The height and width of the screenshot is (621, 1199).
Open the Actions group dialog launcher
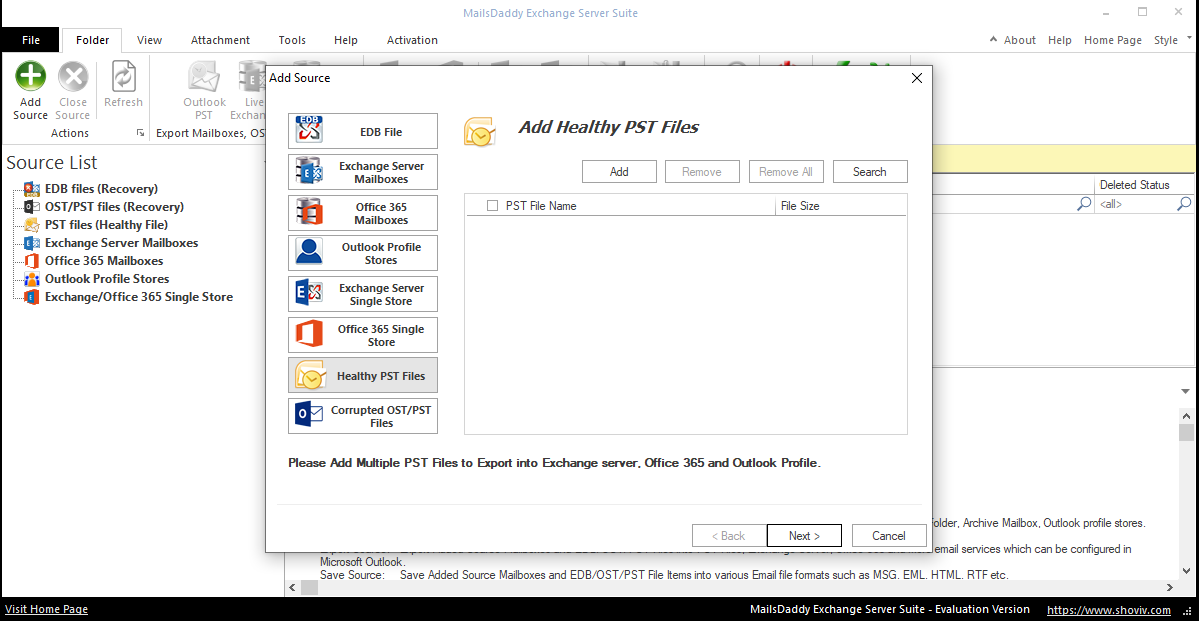point(140,133)
